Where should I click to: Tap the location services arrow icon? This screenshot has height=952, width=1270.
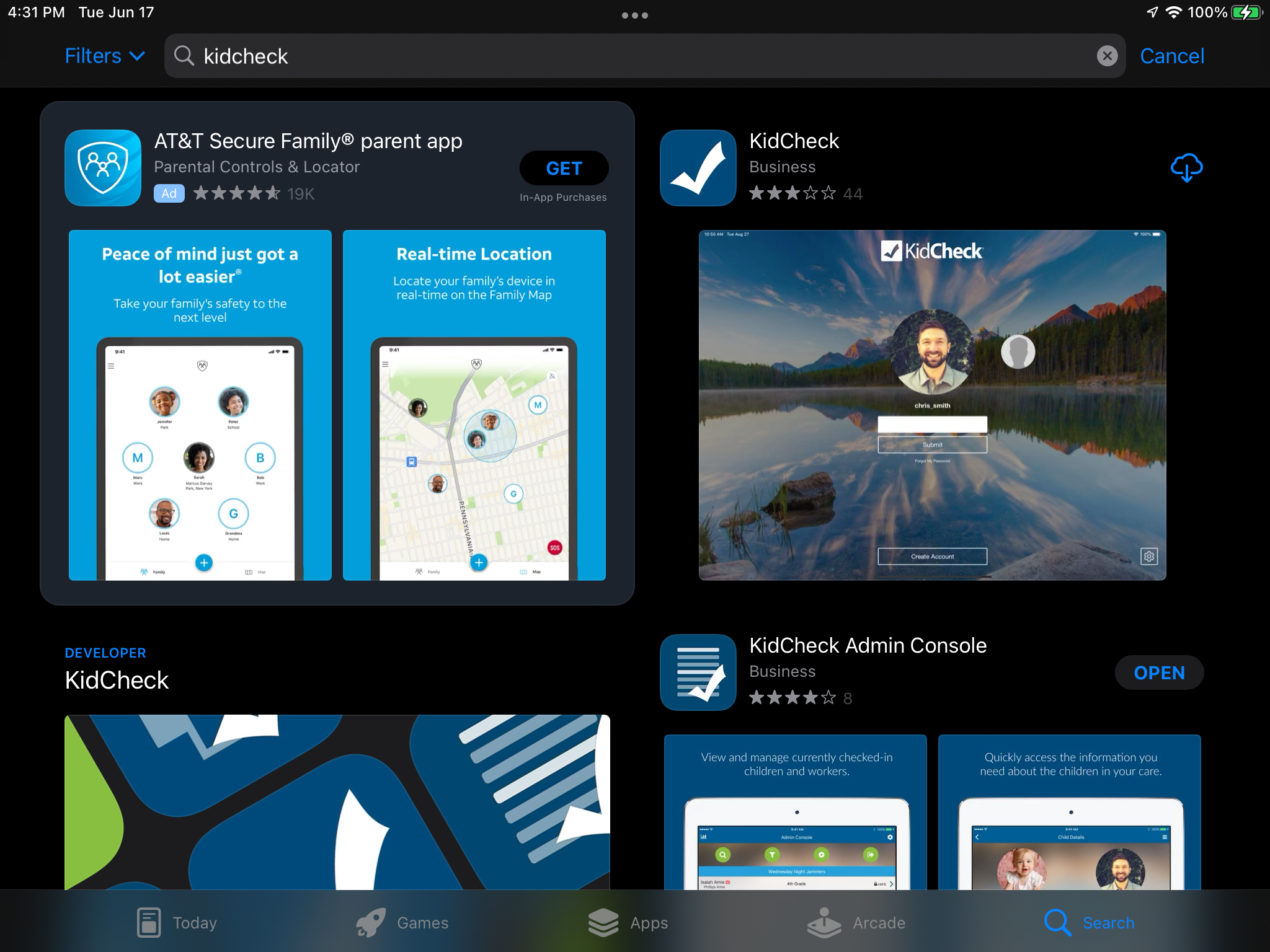(x=1152, y=12)
